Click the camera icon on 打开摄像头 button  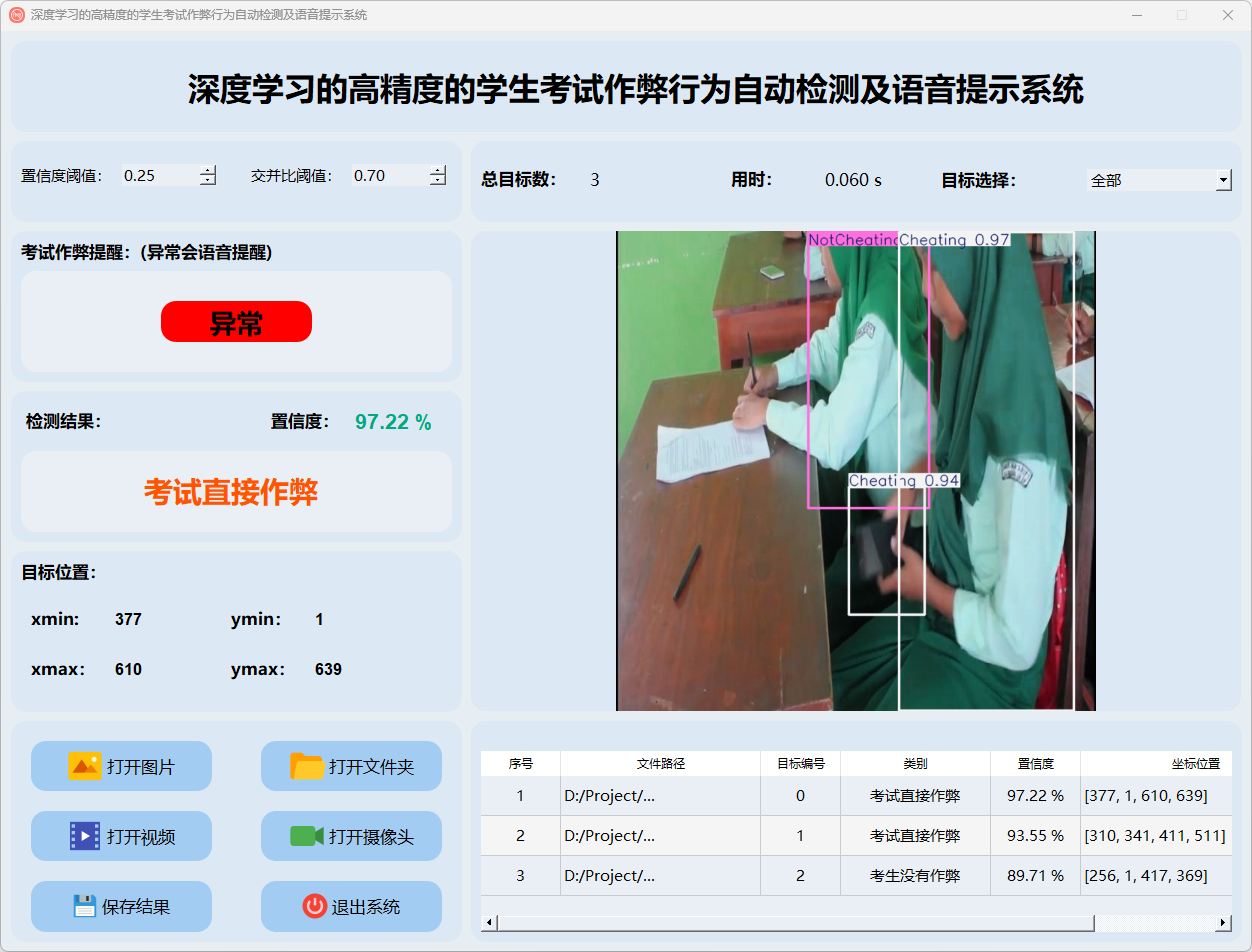click(307, 836)
